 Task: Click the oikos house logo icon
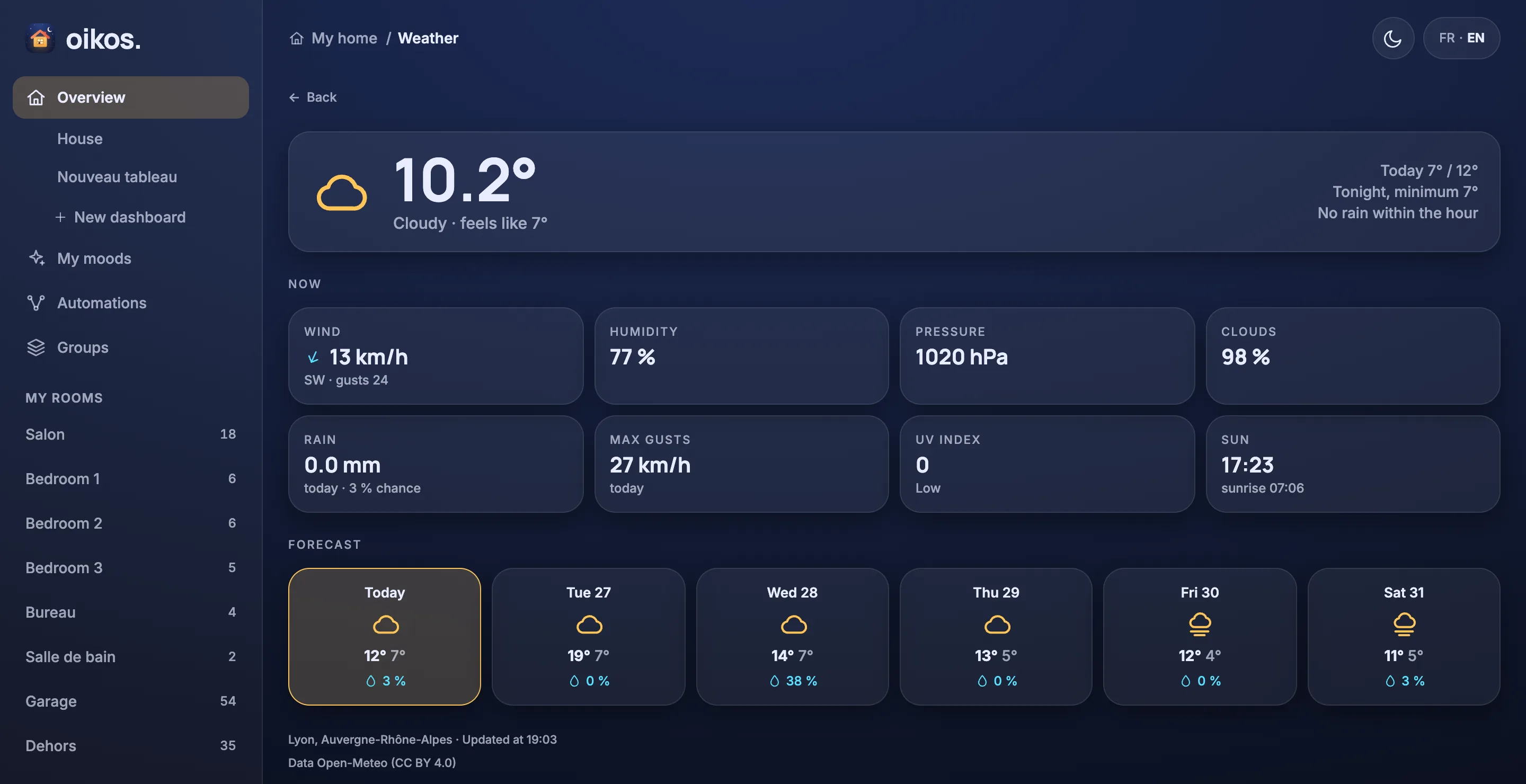[x=40, y=39]
